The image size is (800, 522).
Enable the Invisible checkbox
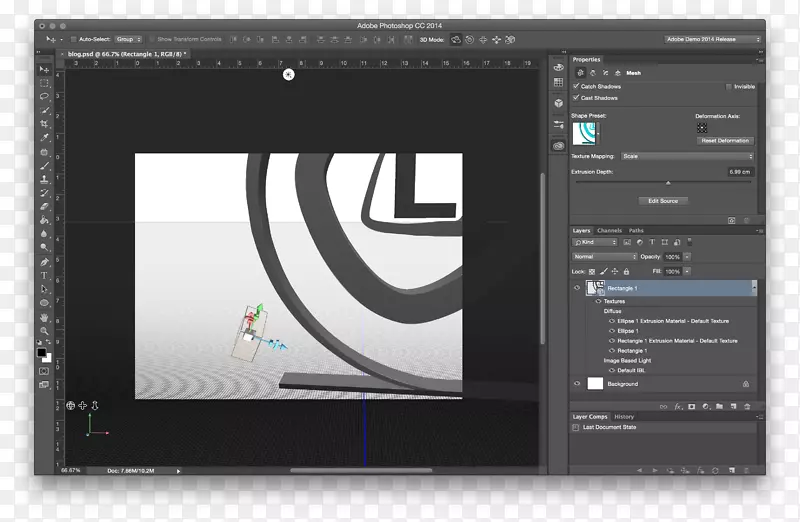pyautogui.click(x=730, y=87)
